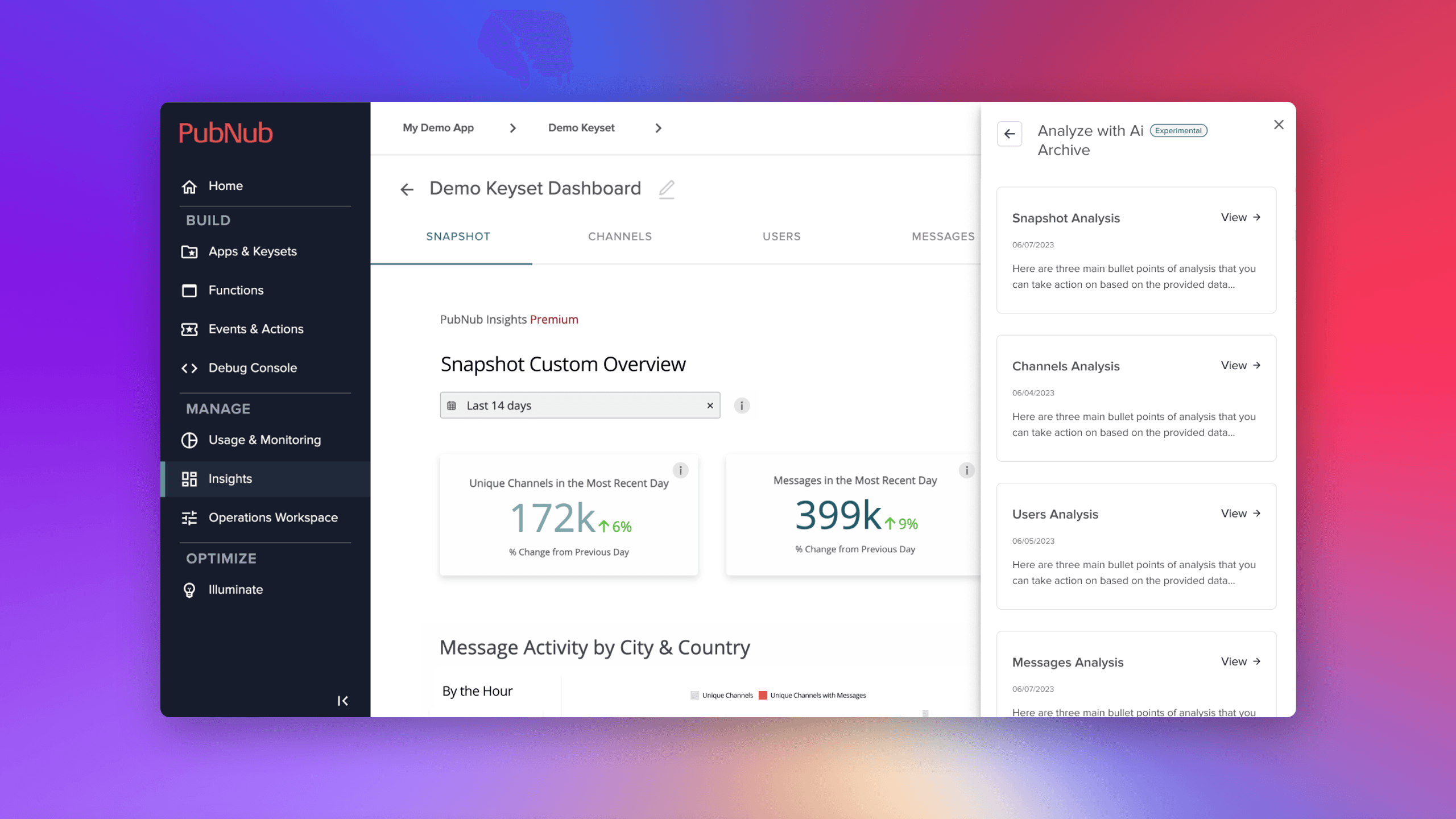Open Operations Workspace

[272, 518]
